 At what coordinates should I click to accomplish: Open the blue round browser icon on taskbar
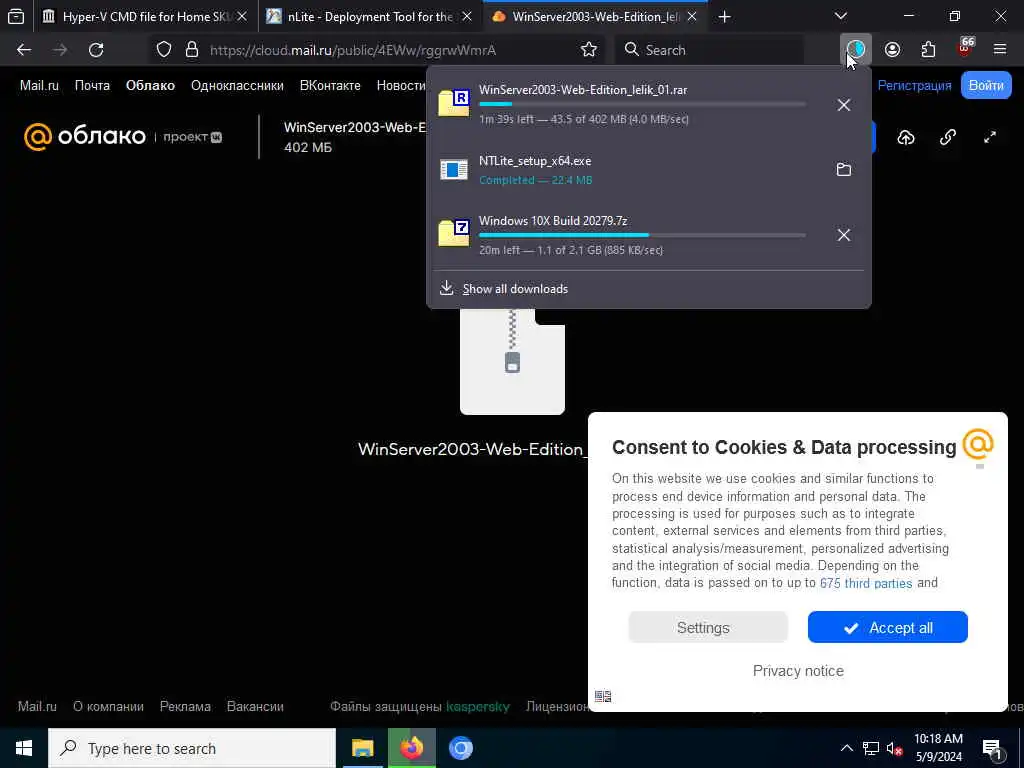(460, 748)
